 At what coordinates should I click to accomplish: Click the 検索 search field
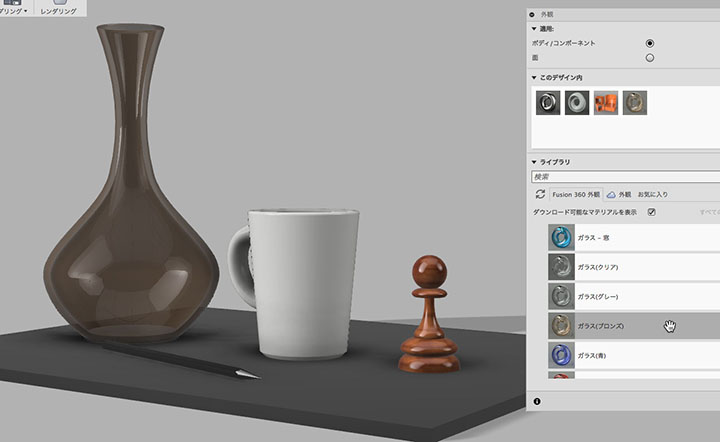click(x=625, y=177)
